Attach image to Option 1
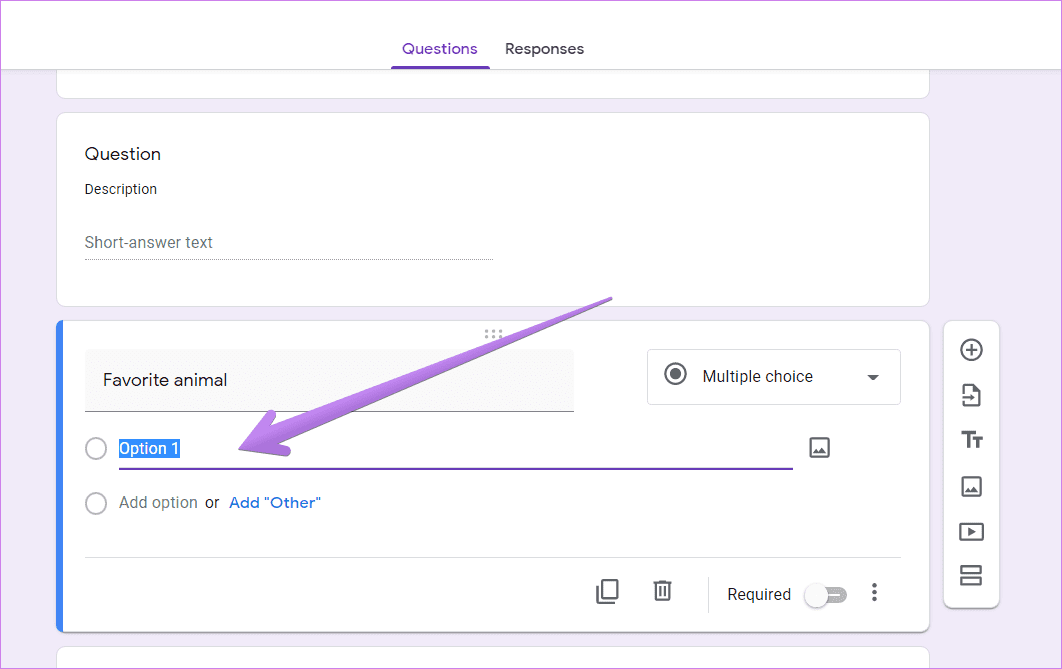Image resolution: width=1062 pixels, height=669 pixels. tap(820, 448)
